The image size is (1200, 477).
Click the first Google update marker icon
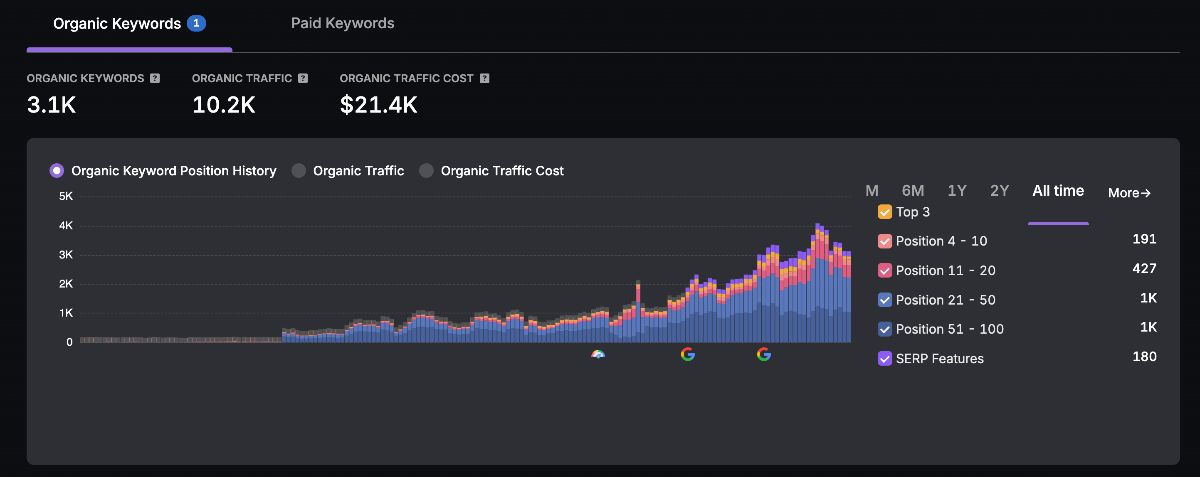tap(688, 354)
